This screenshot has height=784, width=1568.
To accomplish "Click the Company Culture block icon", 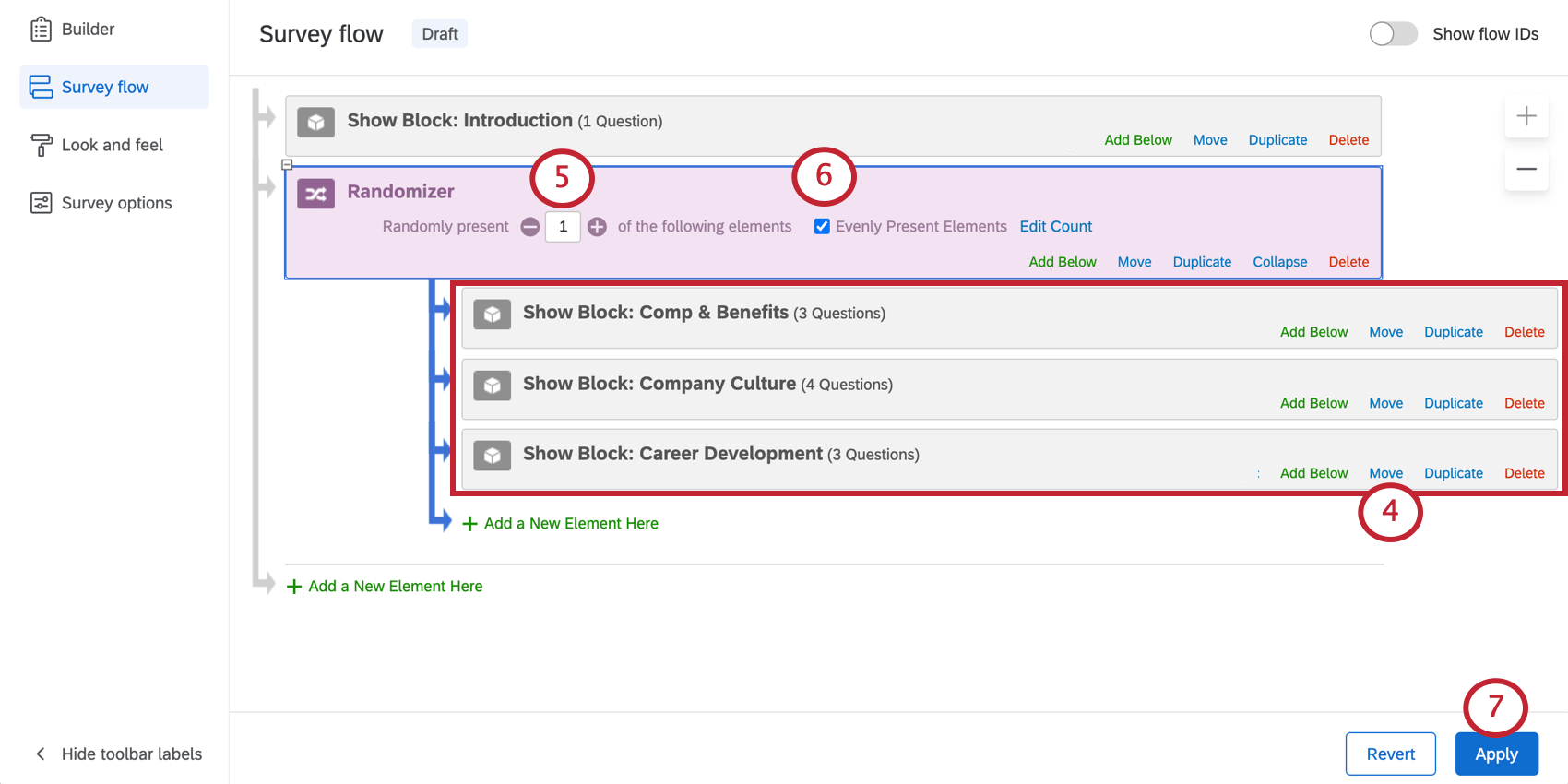I will (x=492, y=386).
